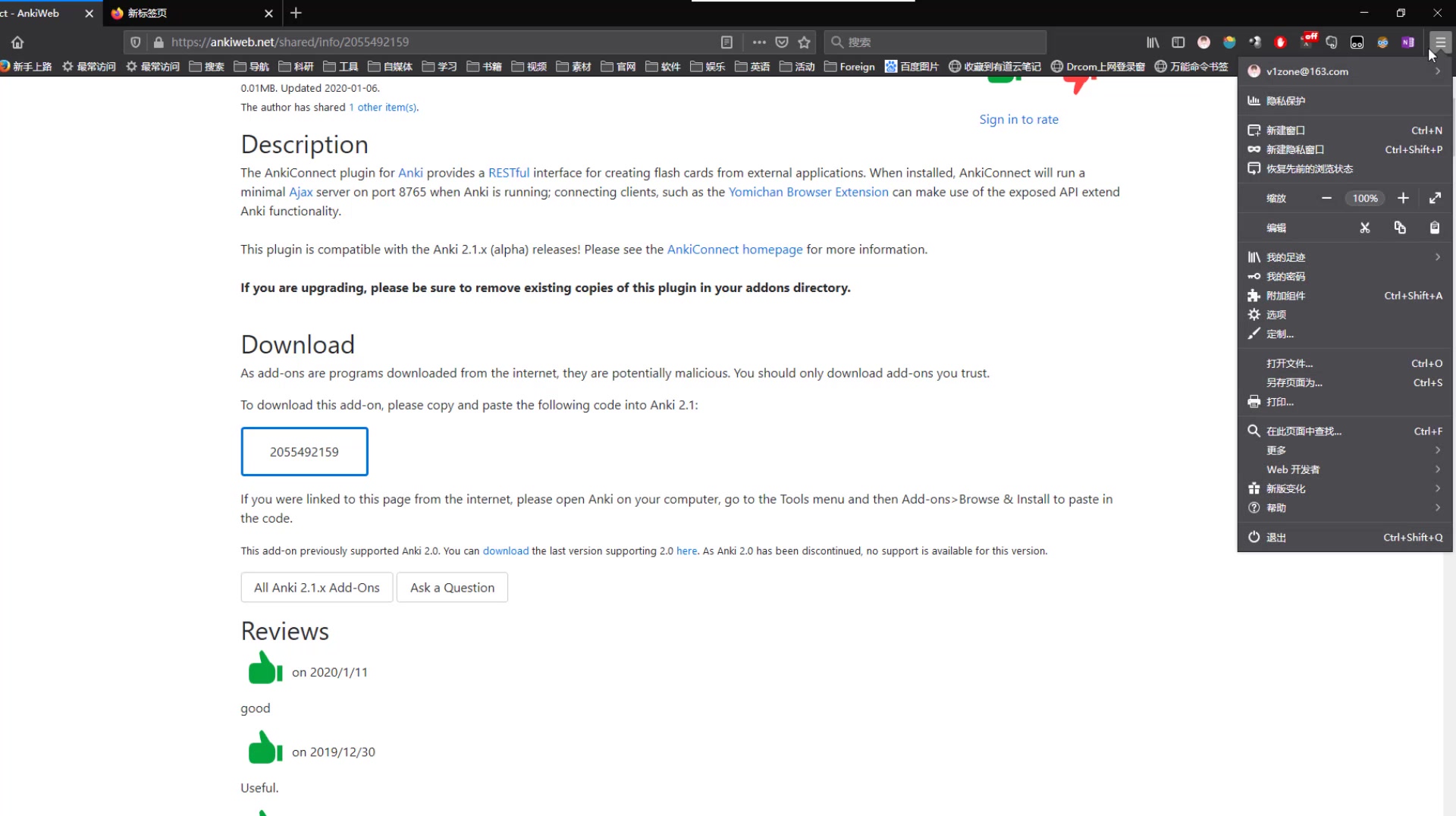The width and height of the screenshot is (1456, 816).
Task: Click the Cut icon in the edit row
Action: [1365, 228]
